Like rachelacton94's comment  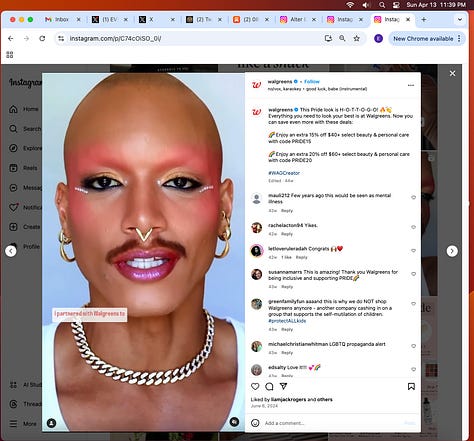[x=413, y=227]
